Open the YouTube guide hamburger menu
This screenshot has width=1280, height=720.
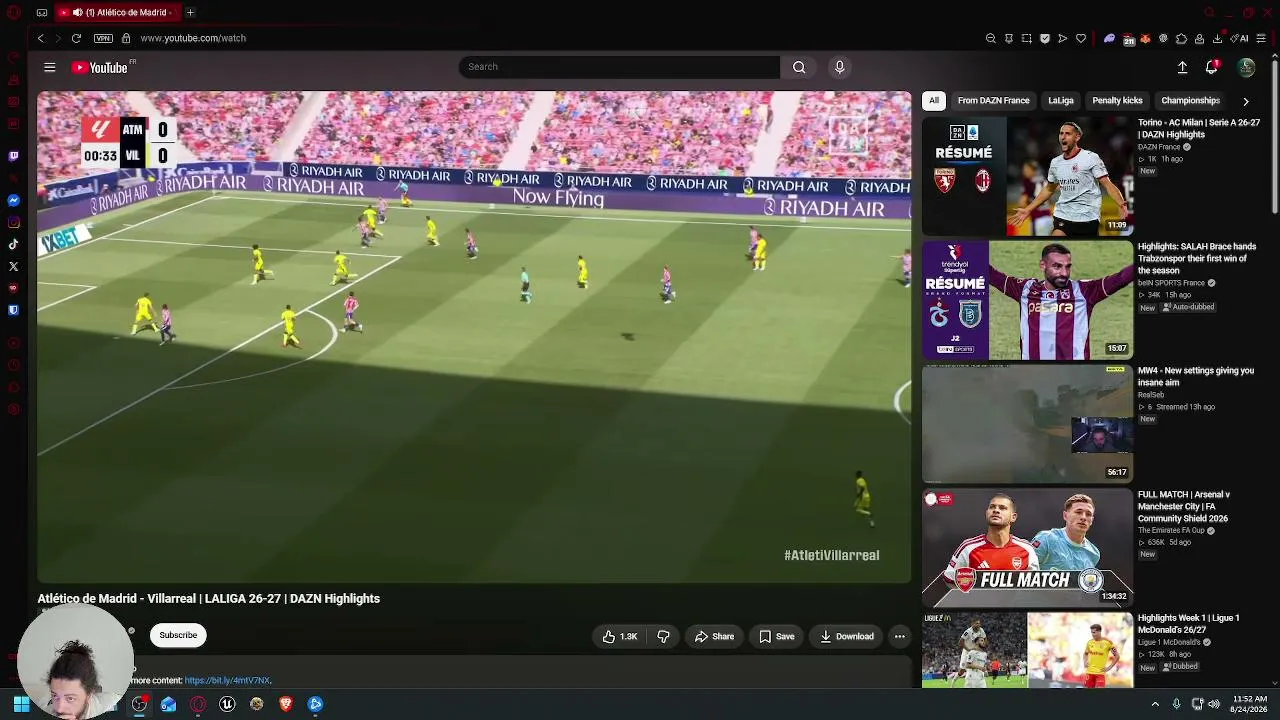[49, 67]
